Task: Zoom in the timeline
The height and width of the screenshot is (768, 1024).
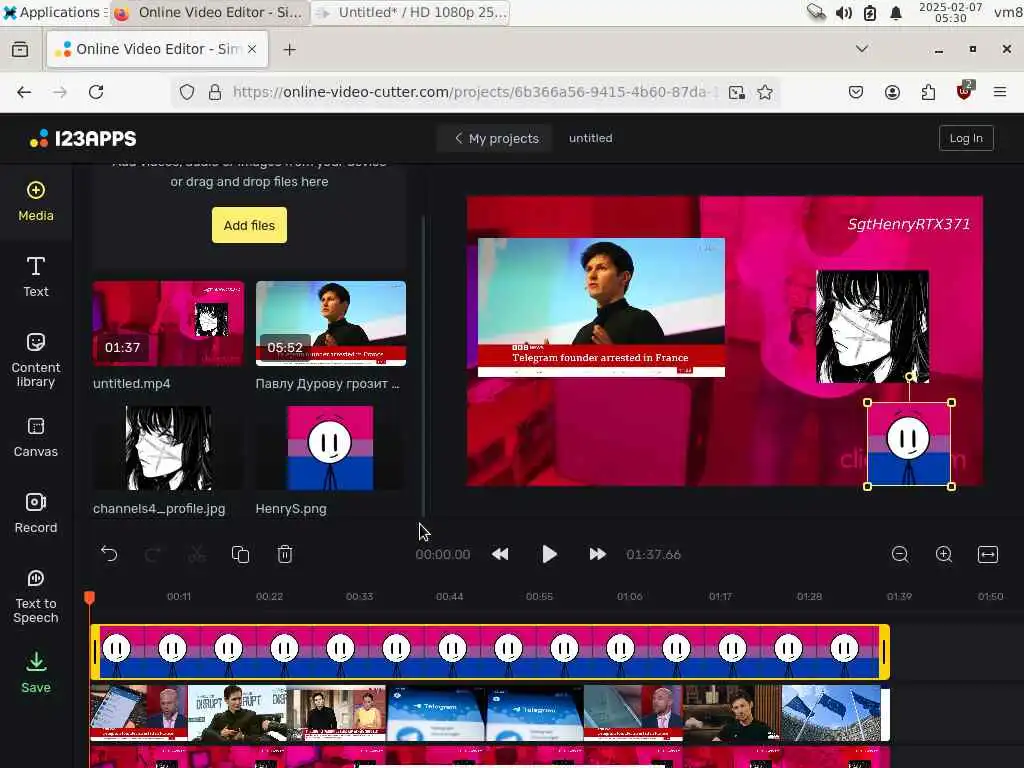Action: click(944, 554)
